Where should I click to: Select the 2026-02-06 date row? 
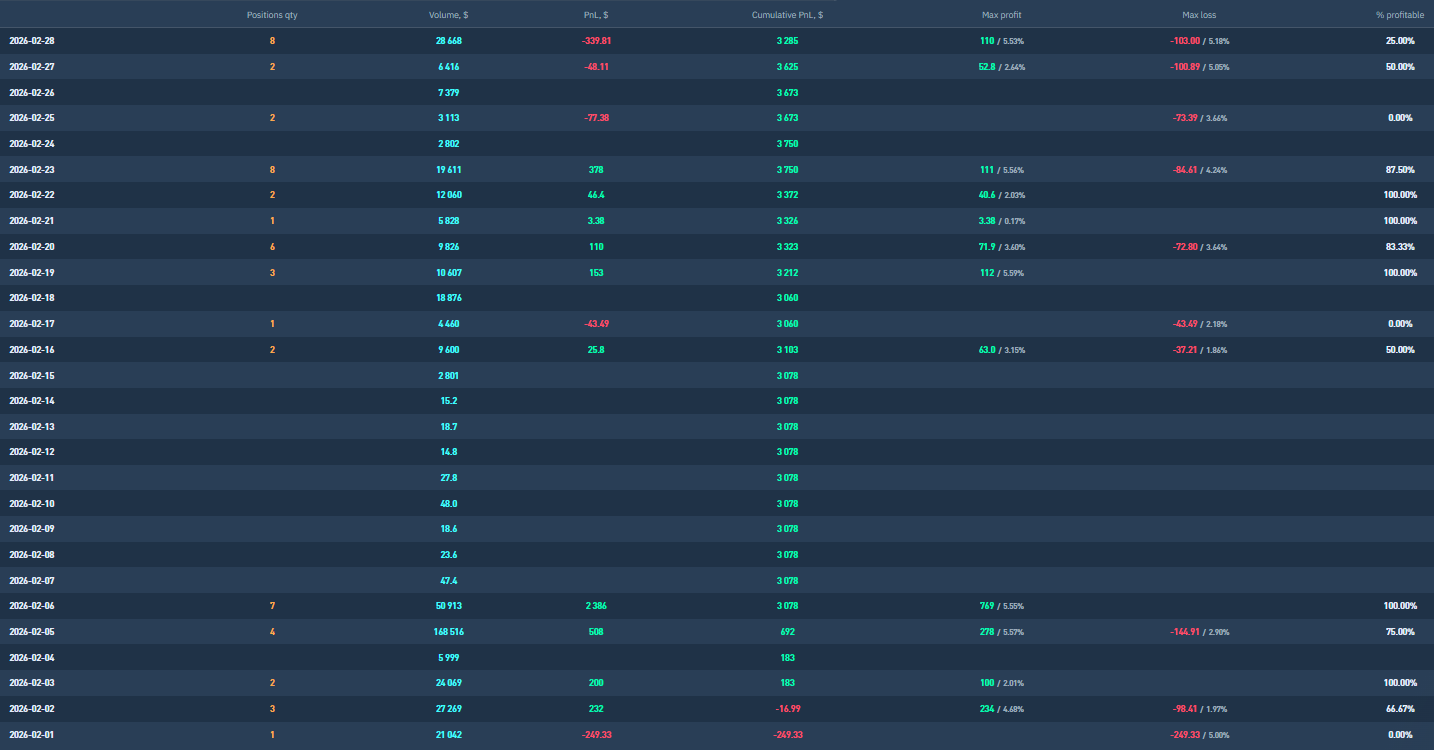[x=32, y=606]
